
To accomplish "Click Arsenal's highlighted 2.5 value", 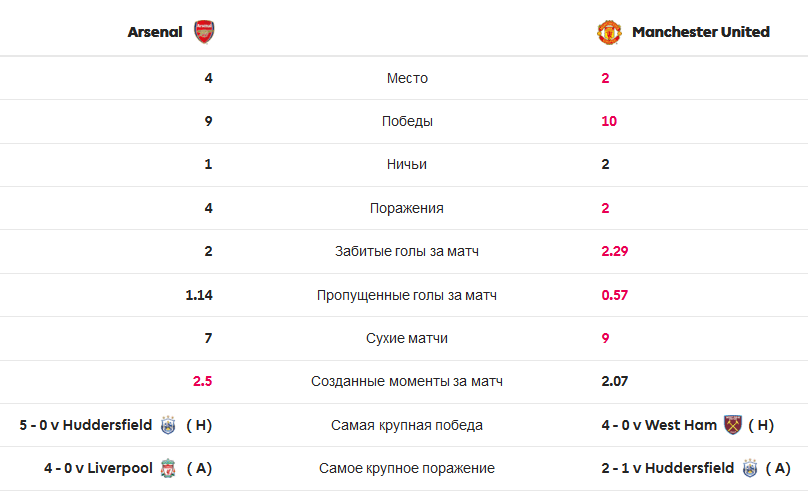I will coord(203,381).
